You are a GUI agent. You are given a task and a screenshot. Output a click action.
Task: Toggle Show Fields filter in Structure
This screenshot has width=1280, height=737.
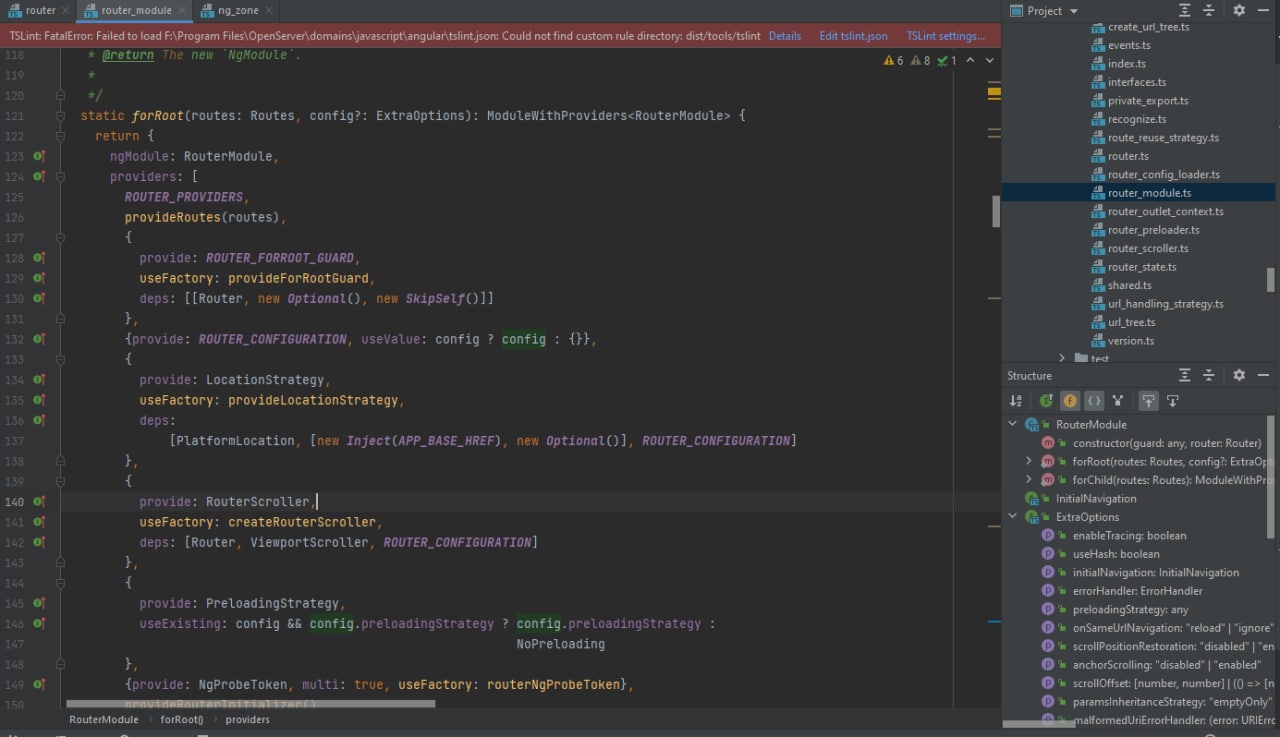click(1070, 401)
